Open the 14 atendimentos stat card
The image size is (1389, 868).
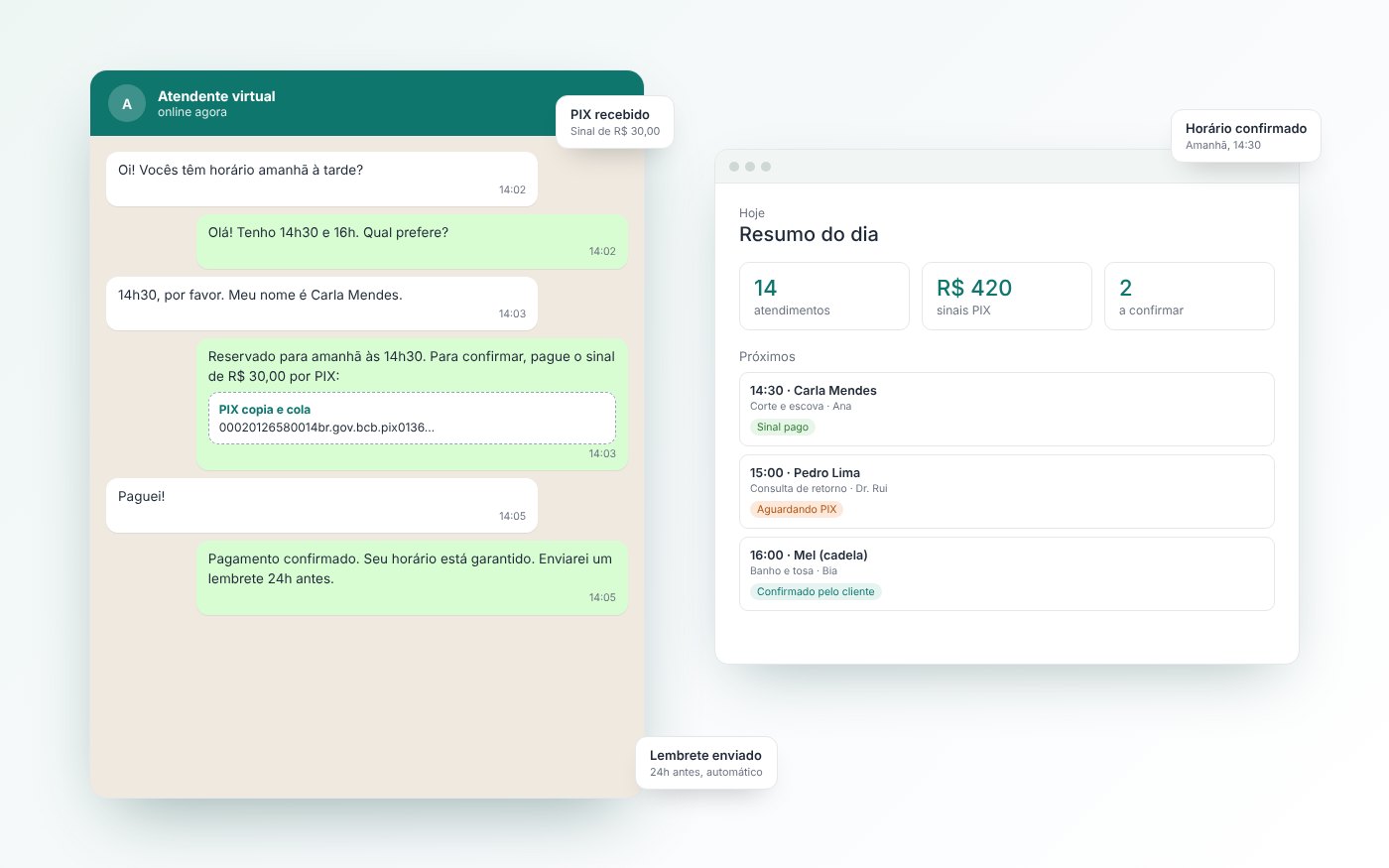tap(824, 296)
